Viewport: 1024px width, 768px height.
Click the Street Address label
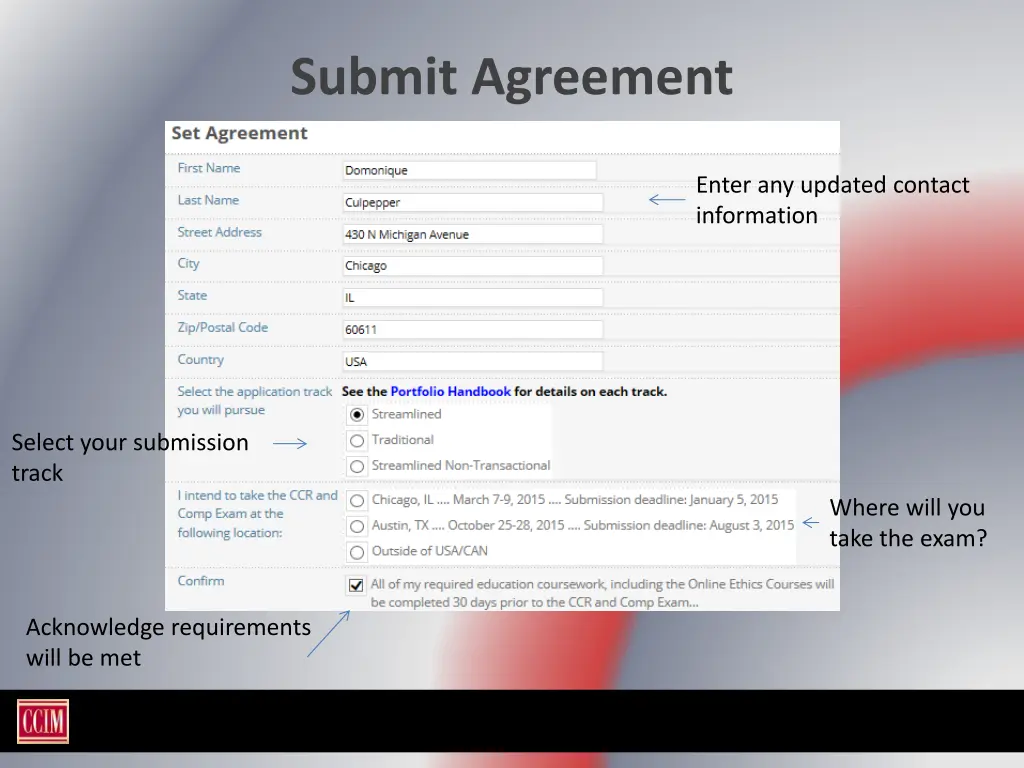[x=219, y=232]
